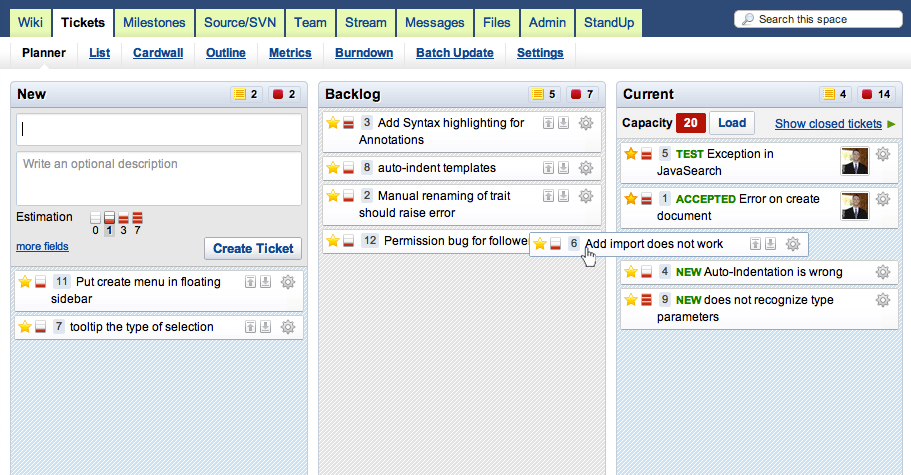
Task: Click assignee avatar on TEST Exception ticket
Action: click(855, 161)
